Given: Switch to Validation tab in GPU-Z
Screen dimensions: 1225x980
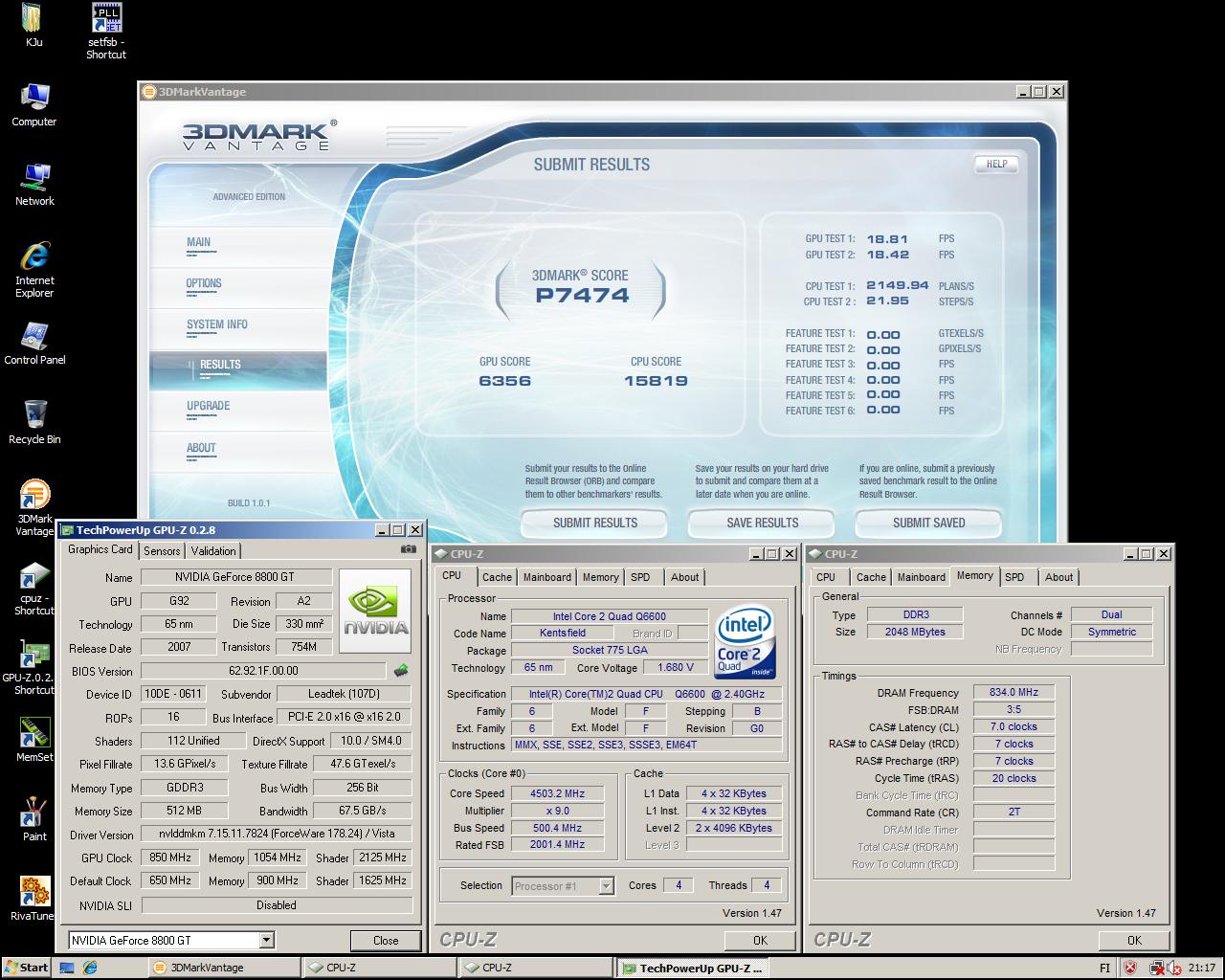Looking at the screenshot, I should (213, 551).
